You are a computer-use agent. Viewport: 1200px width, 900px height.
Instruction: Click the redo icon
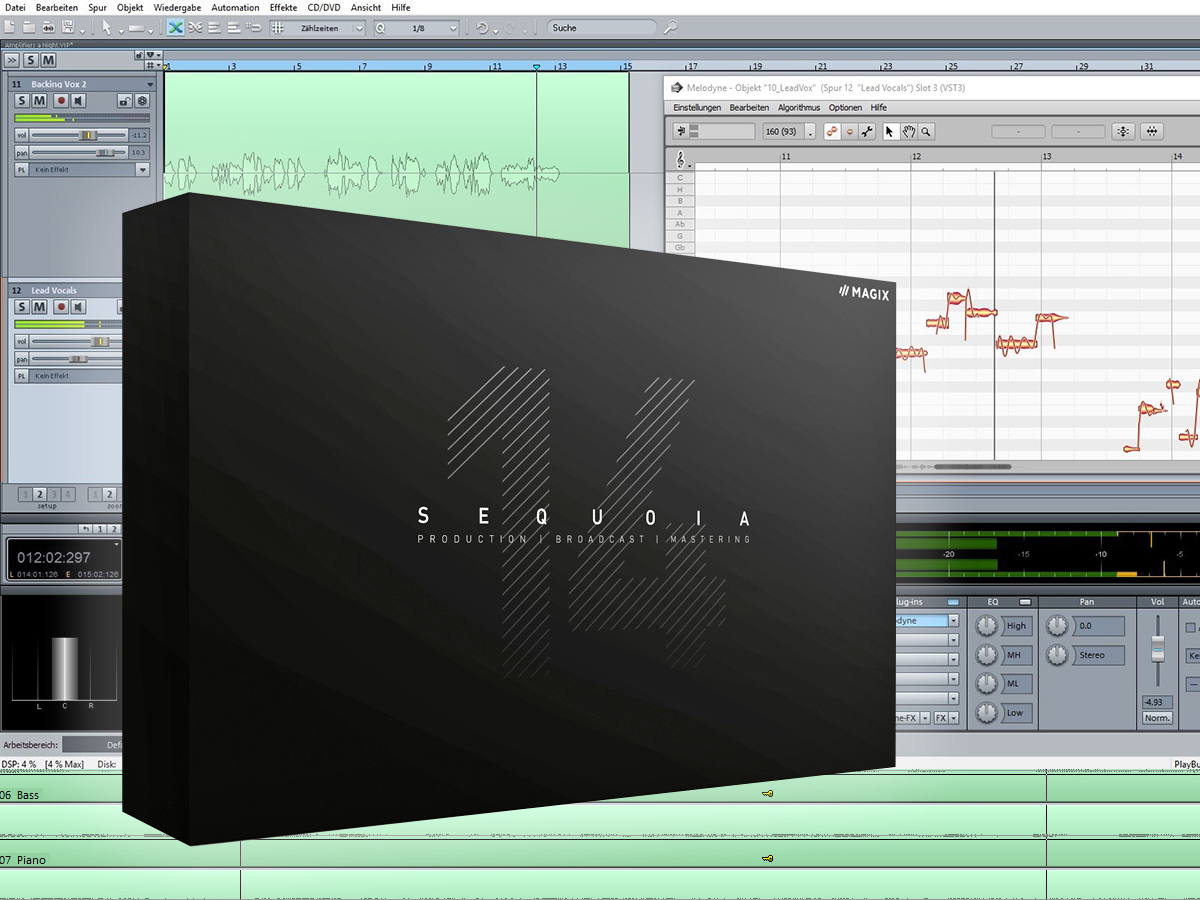pos(511,28)
